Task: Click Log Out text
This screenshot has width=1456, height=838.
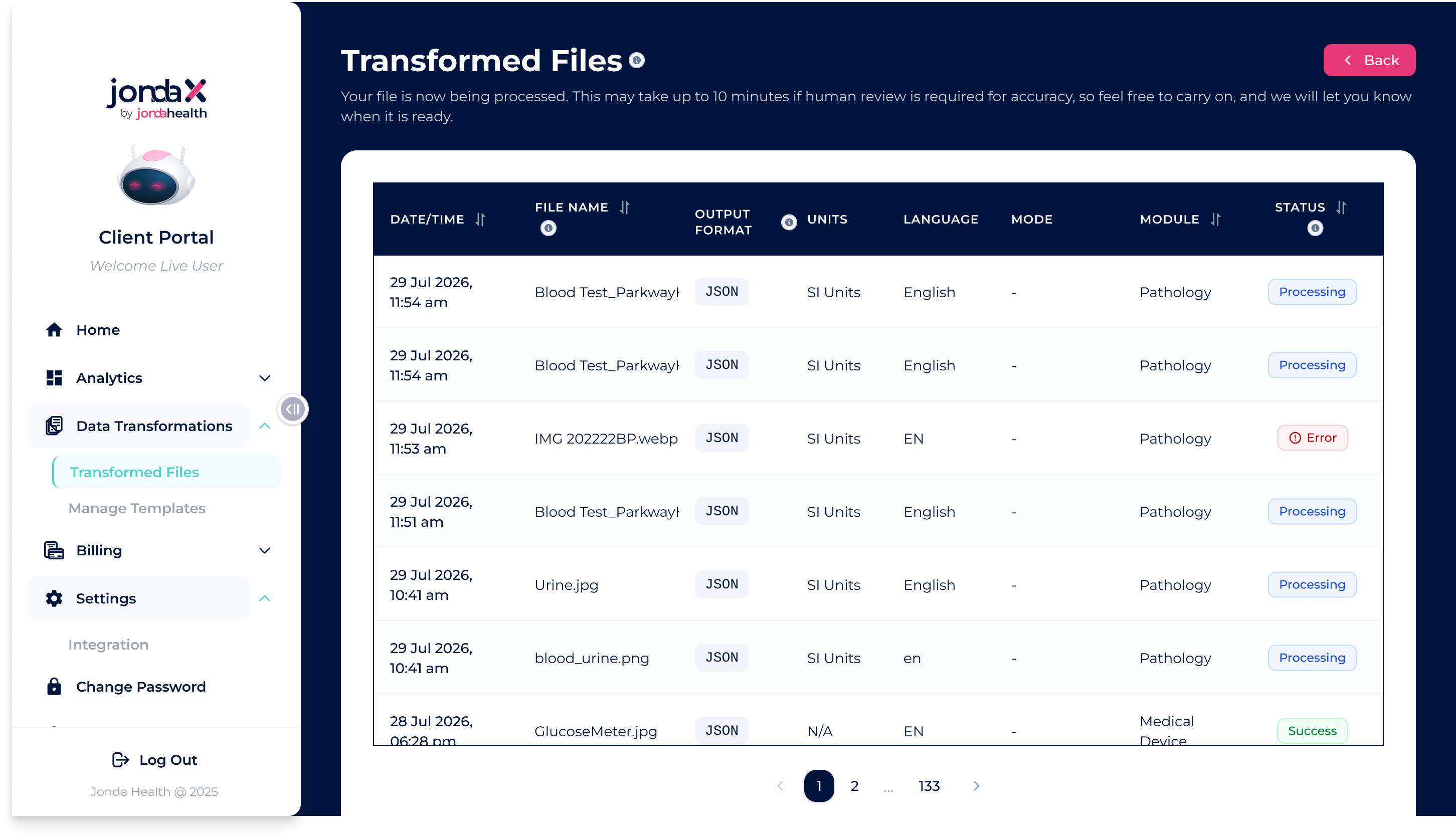Action: [x=168, y=760]
